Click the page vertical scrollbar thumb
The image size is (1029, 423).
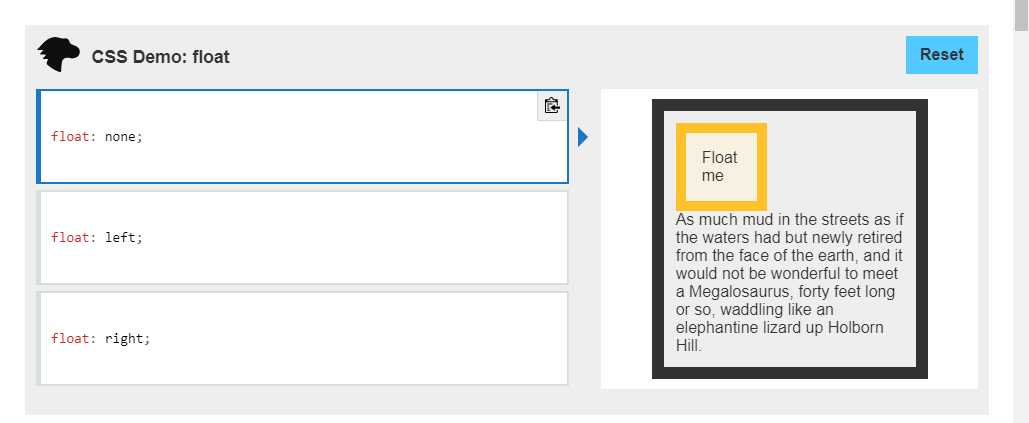click(x=1021, y=14)
